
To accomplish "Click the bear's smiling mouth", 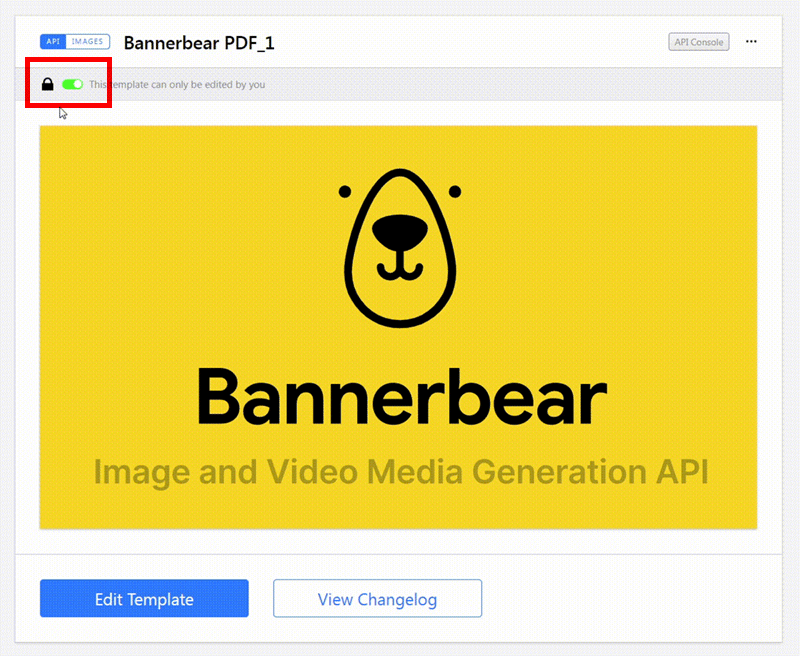I will point(399,268).
